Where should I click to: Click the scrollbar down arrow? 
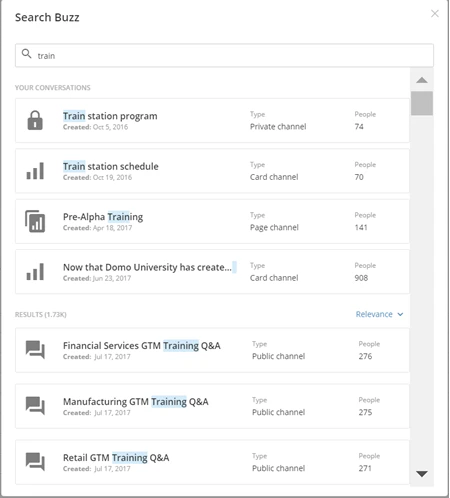coord(422,474)
